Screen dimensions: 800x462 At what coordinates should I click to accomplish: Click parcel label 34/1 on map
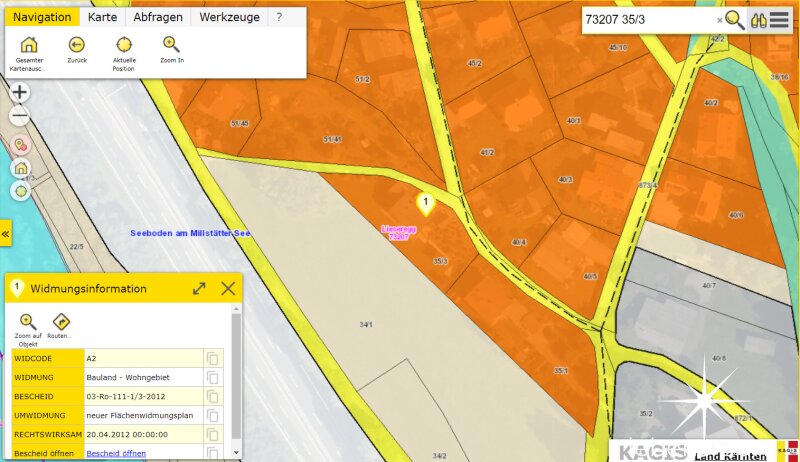click(366, 324)
